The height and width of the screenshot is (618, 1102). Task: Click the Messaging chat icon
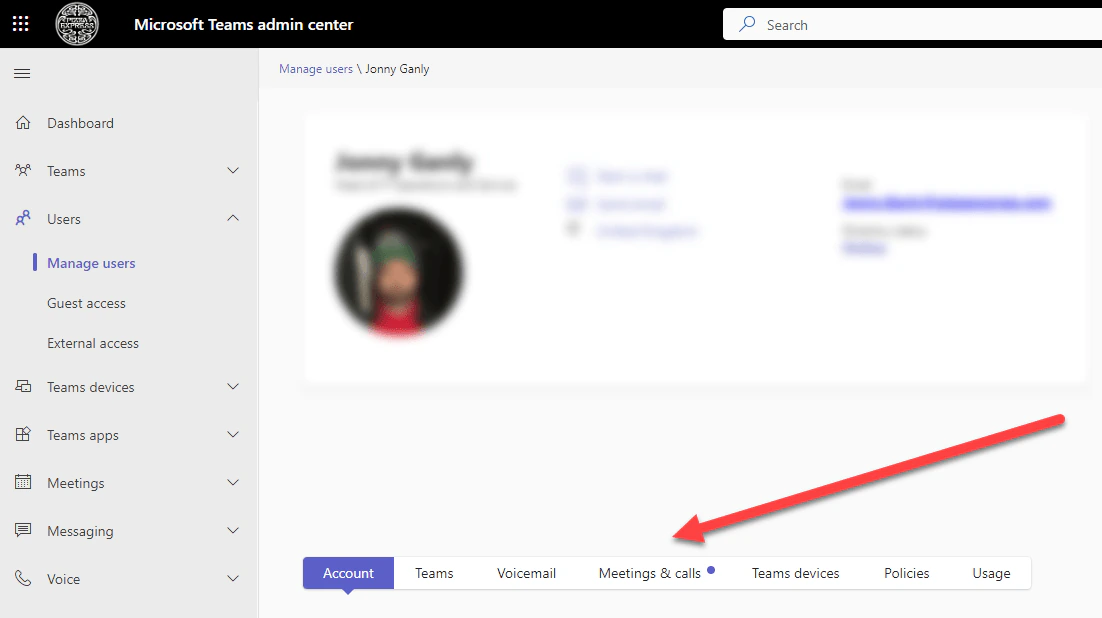[x=23, y=530]
